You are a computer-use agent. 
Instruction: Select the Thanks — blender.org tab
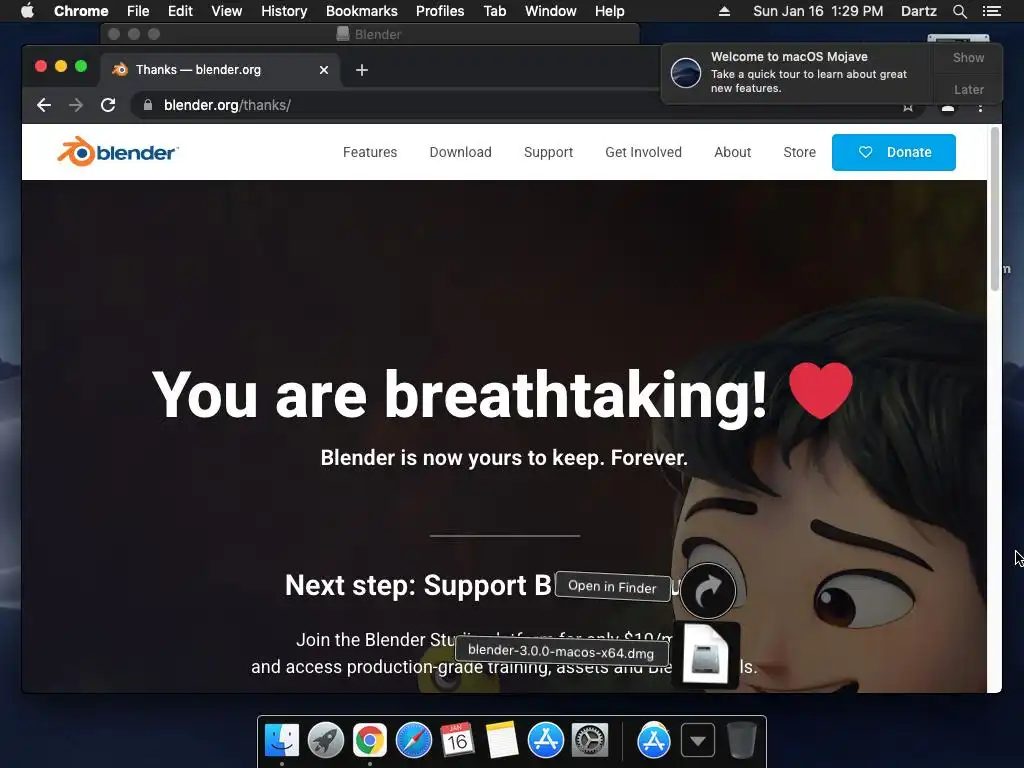(219, 70)
